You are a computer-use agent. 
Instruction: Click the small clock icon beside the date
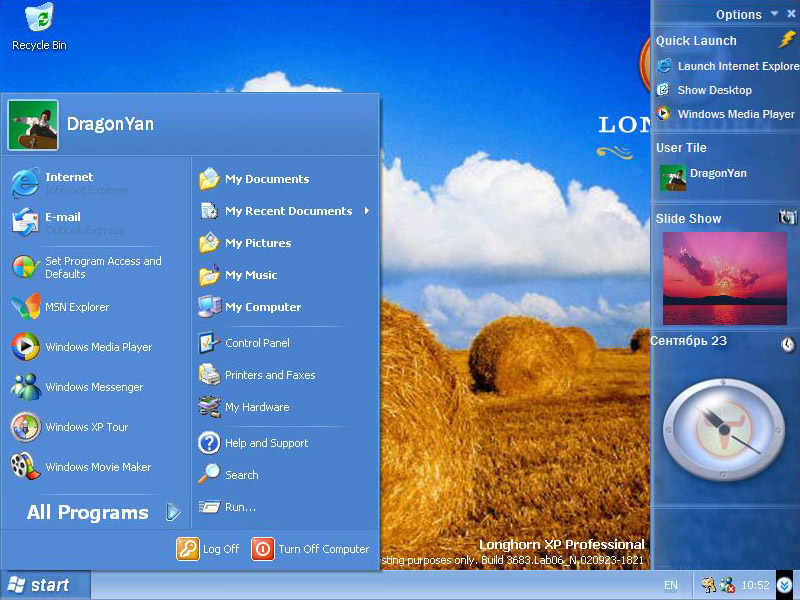click(788, 344)
